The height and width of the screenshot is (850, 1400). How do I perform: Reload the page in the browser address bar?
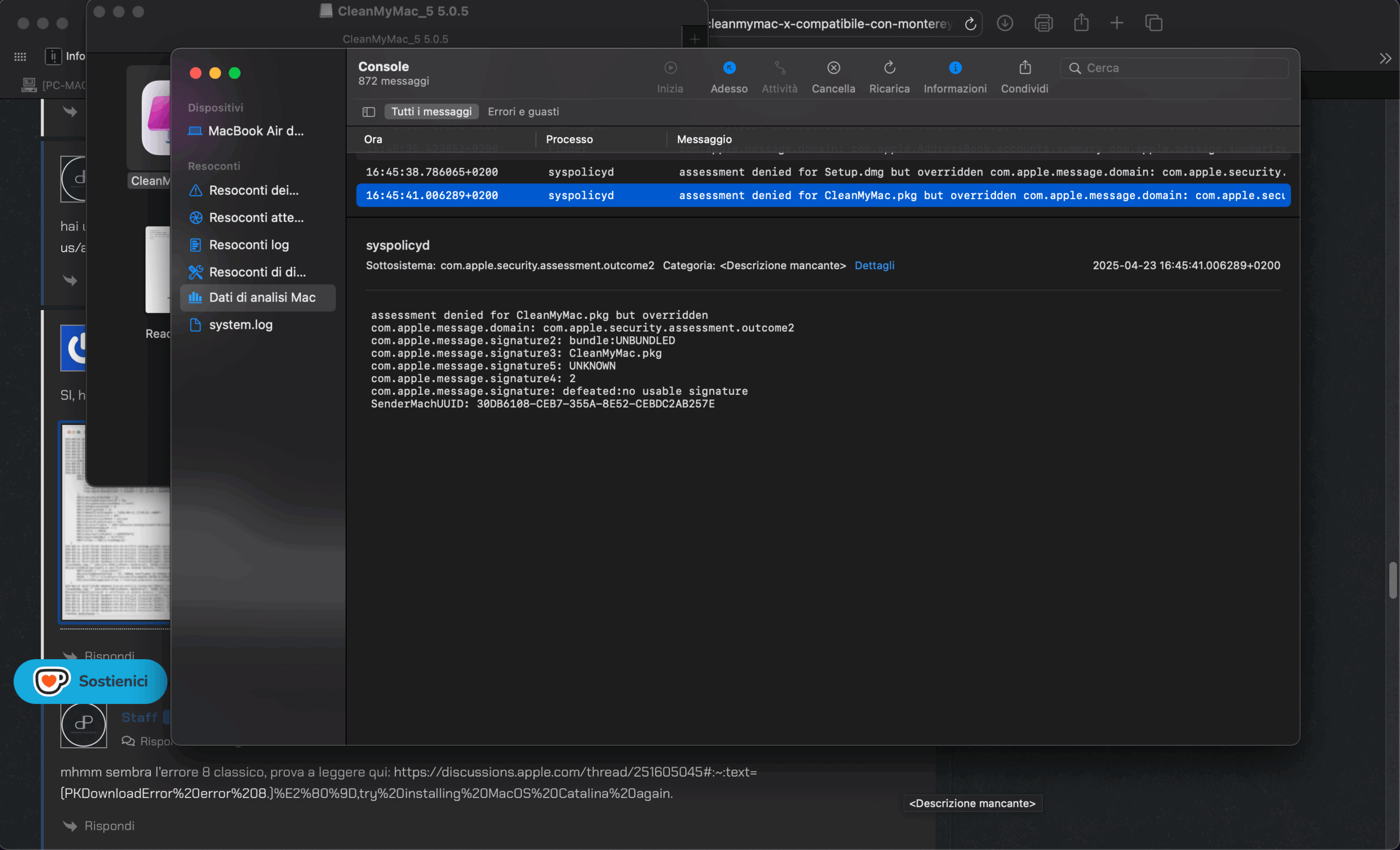pyautogui.click(x=971, y=24)
